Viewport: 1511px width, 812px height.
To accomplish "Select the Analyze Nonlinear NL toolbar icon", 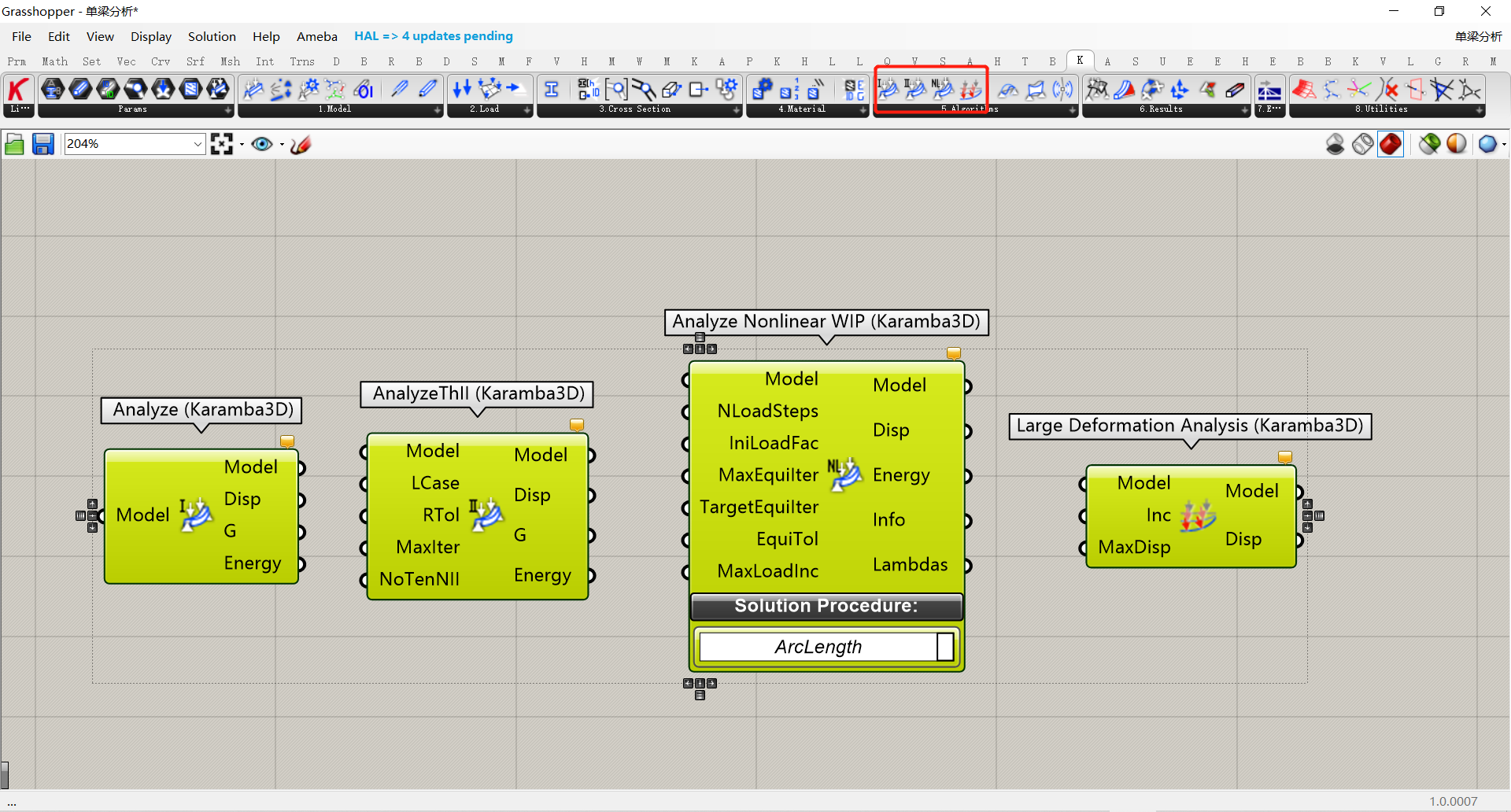I will pos(943,89).
